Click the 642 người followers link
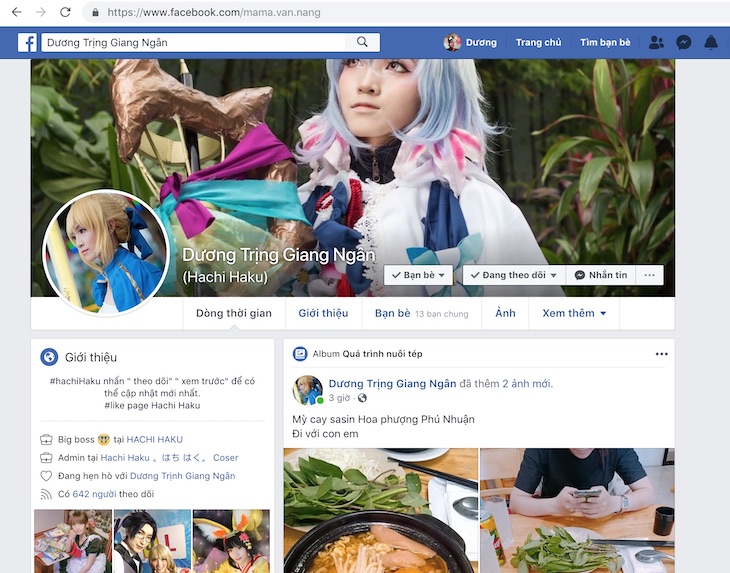This screenshot has width=730, height=573. pos(95,494)
